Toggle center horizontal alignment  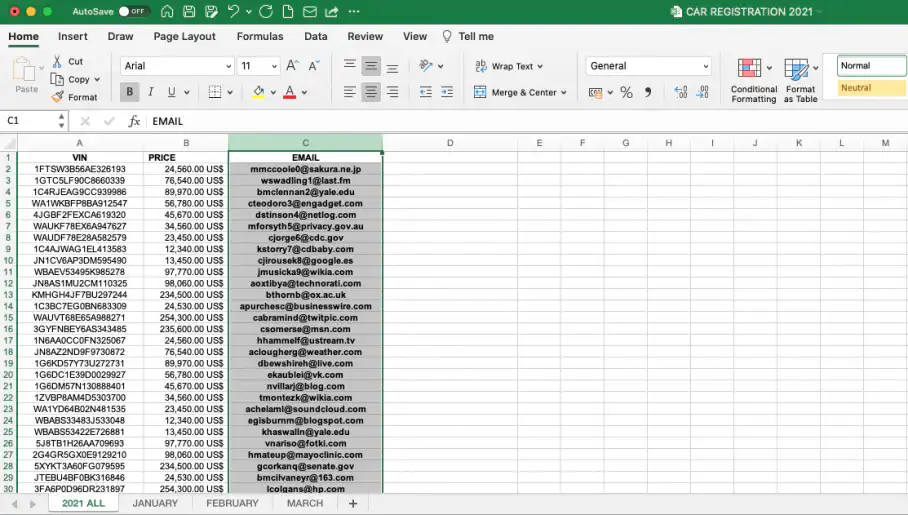coord(371,92)
